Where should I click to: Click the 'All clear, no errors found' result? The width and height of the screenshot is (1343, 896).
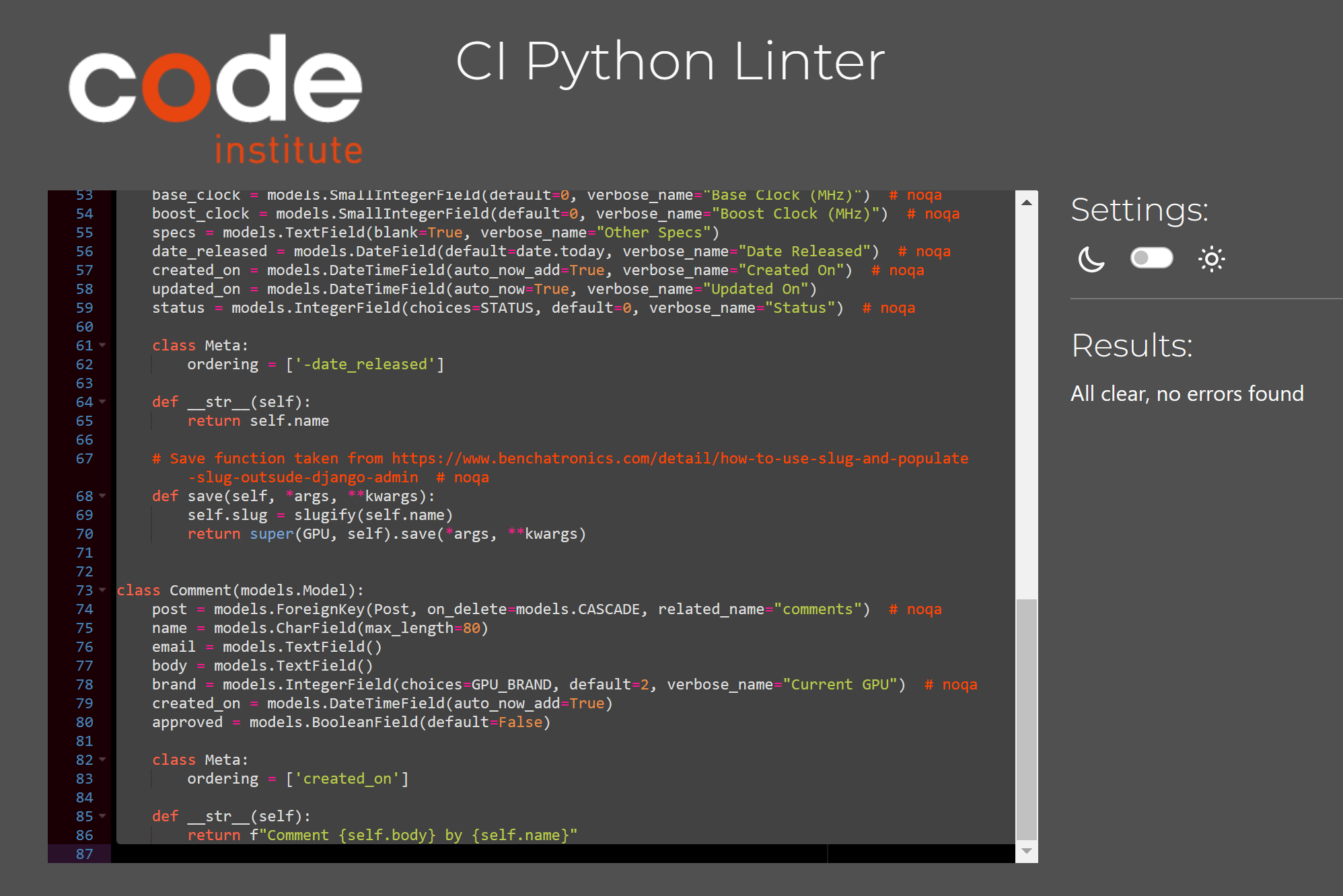(x=1187, y=394)
